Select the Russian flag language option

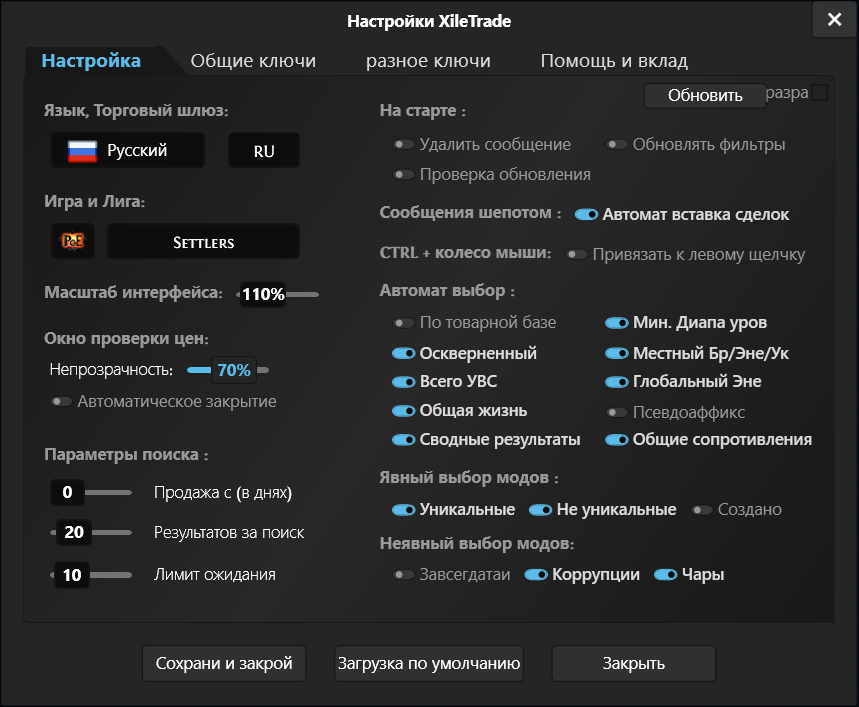(x=128, y=150)
